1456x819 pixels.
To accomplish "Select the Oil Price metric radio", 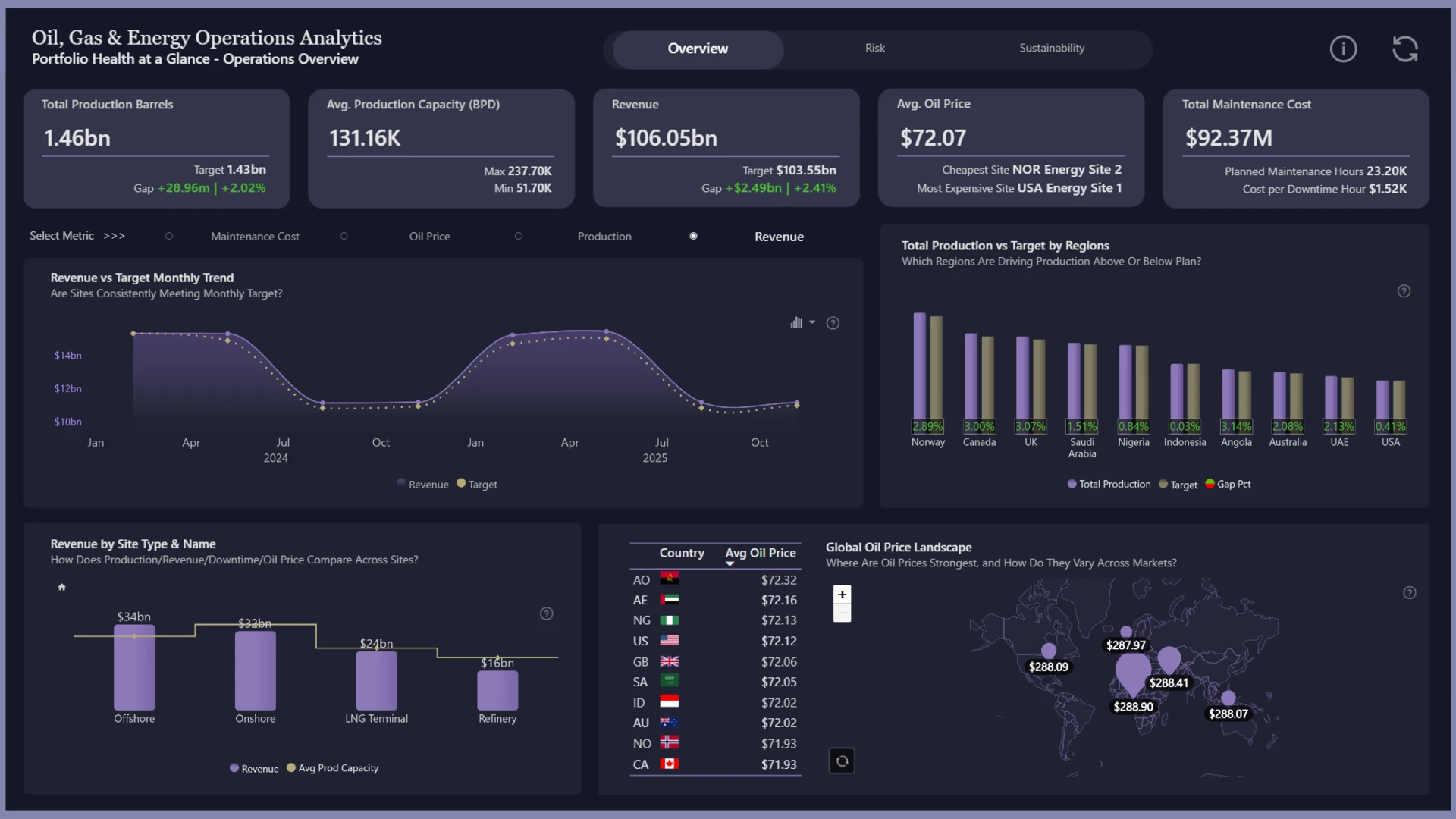I will coord(344,237).
